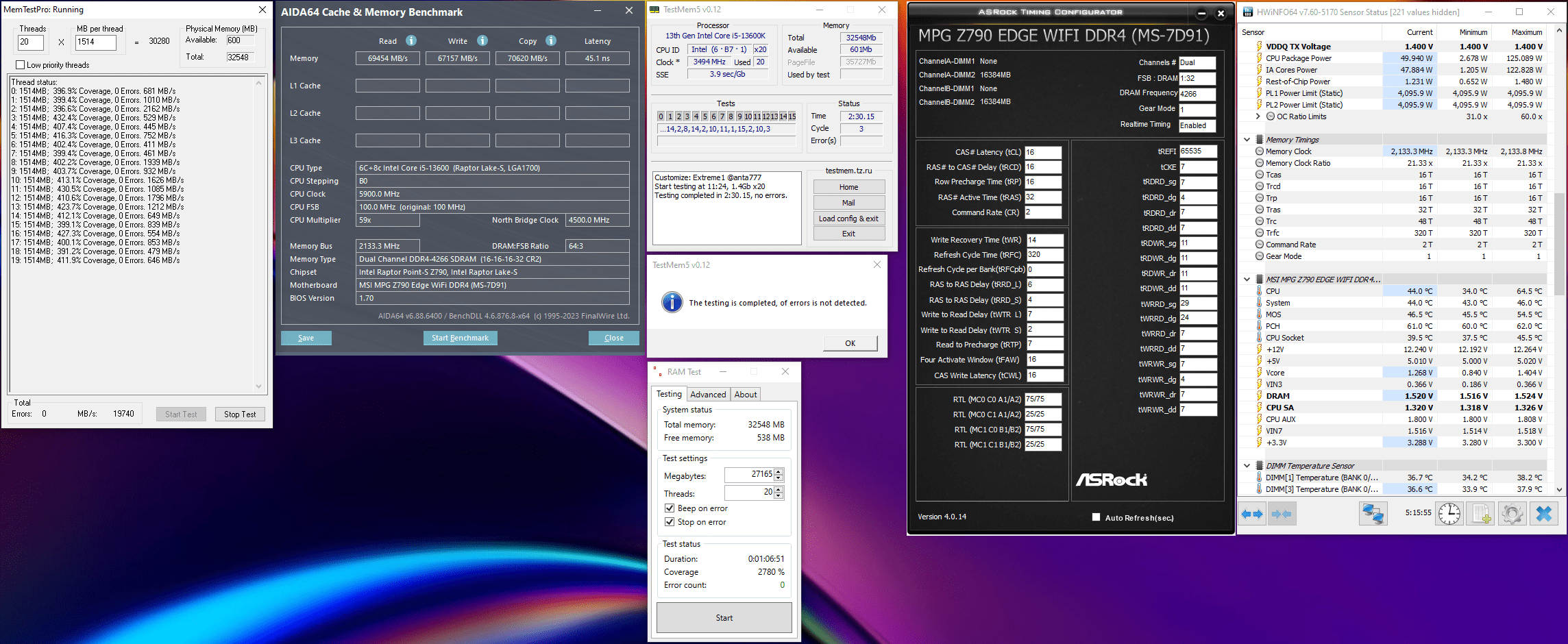Click the tREFI value field

pyautogui.click(x=1198, y=151)
